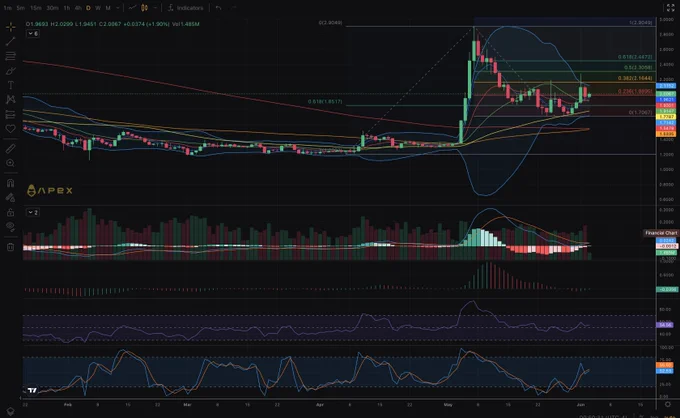Click the 0.618(1.8517) Fibonacci label
The height and width of the screenshot is (418, 680).
[x=325, y=101]
